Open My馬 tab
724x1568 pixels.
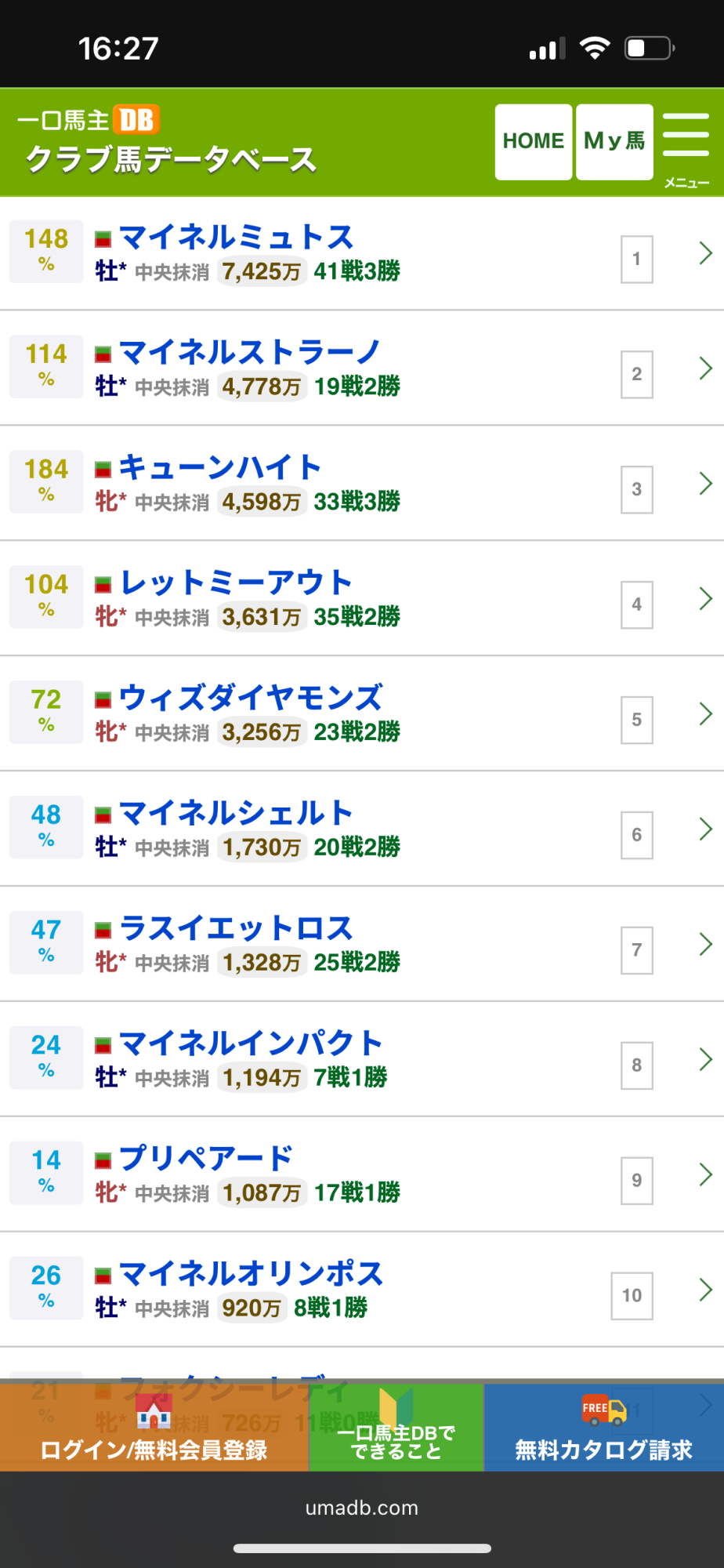coord(614,142)
